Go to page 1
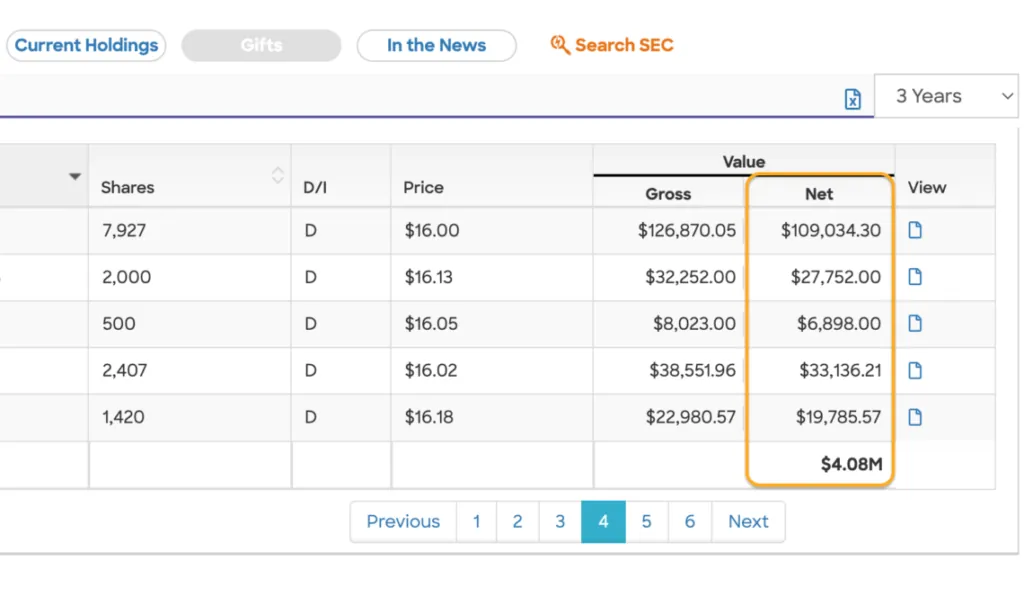This screenshot has height=614, width=1024. [477, 521]
